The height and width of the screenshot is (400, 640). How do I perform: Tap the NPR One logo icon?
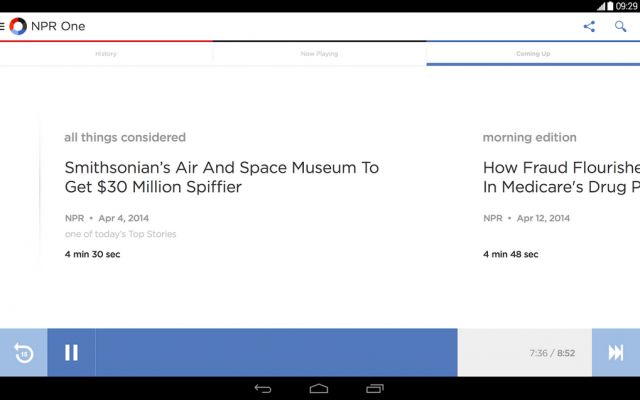click(18, 26)
